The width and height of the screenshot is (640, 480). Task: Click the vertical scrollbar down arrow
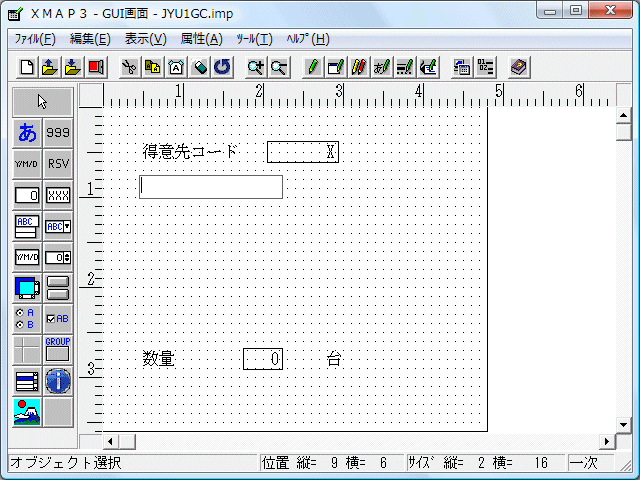point(623,425)
